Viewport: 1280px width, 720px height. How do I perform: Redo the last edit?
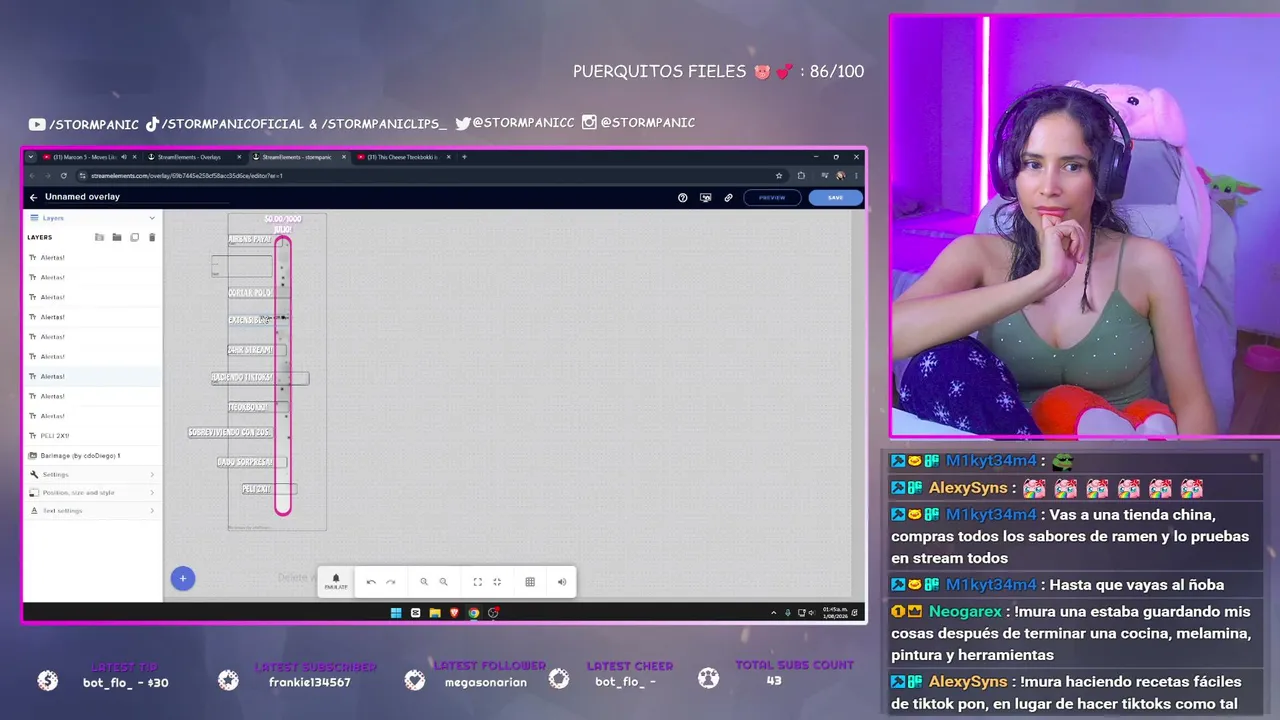(x=391, y=581)
